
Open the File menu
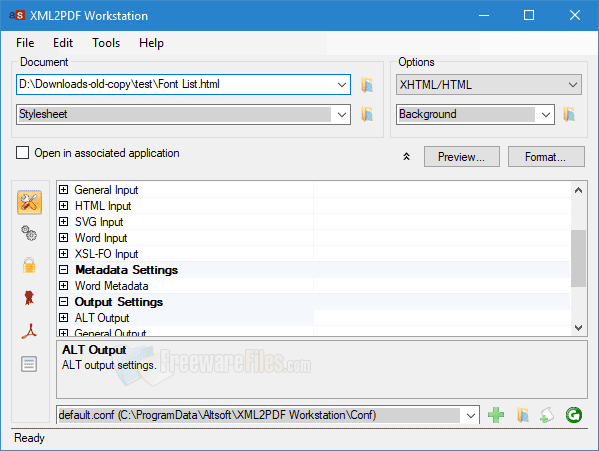click(x=25, y=43)
